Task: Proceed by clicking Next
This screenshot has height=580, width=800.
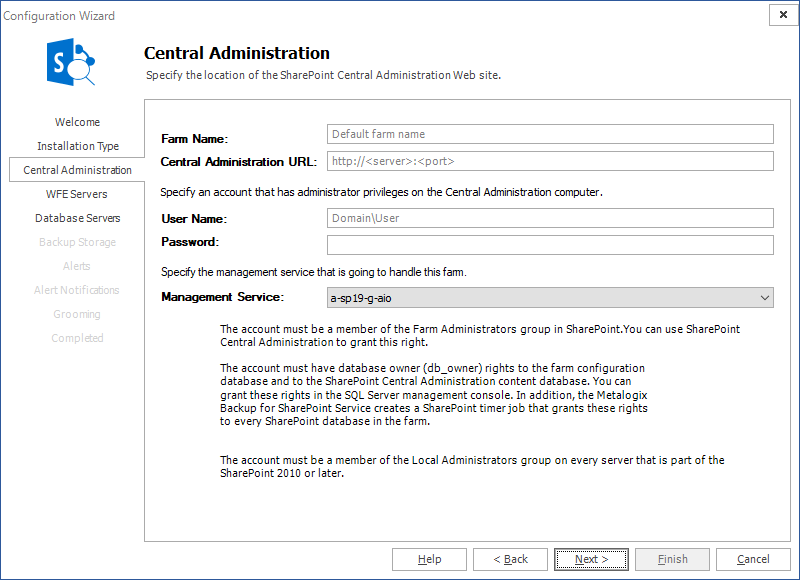Action: click(x=591, y=559)
